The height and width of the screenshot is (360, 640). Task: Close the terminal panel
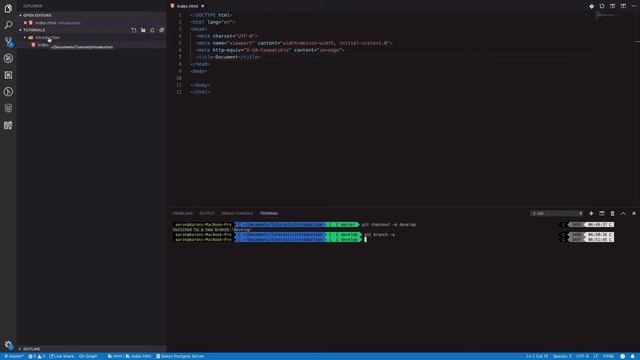click(x=634, y=213)
